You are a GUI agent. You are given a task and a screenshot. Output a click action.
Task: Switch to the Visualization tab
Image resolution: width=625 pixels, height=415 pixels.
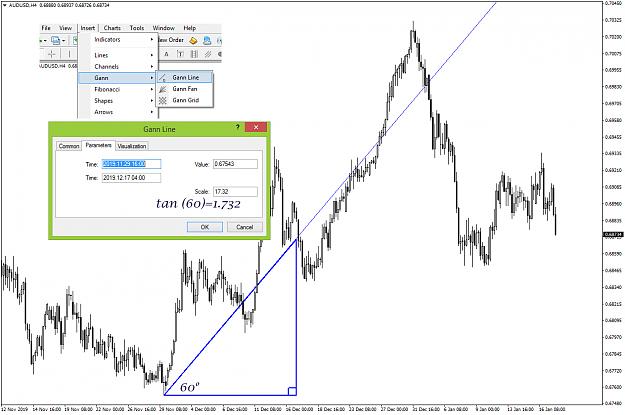click(x=132, y=146)
